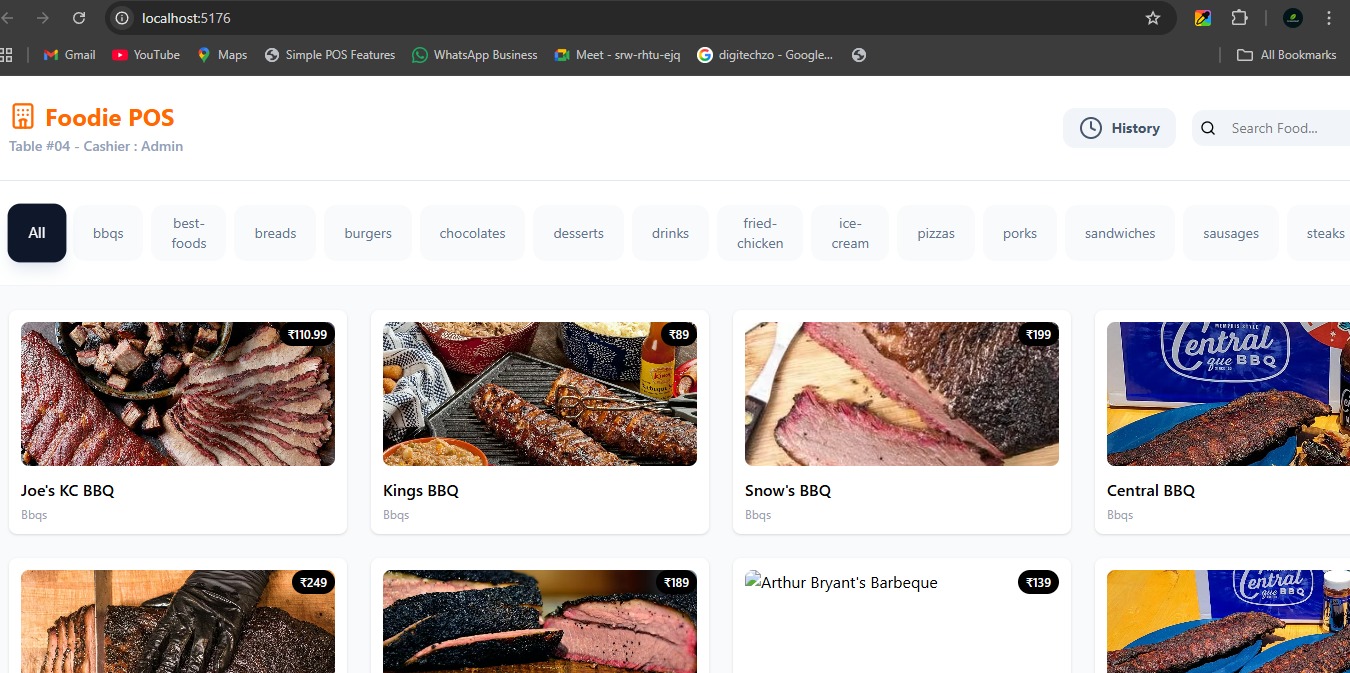Filter by burgers category
Viewport: 1350px width, 673px height.
368,233
